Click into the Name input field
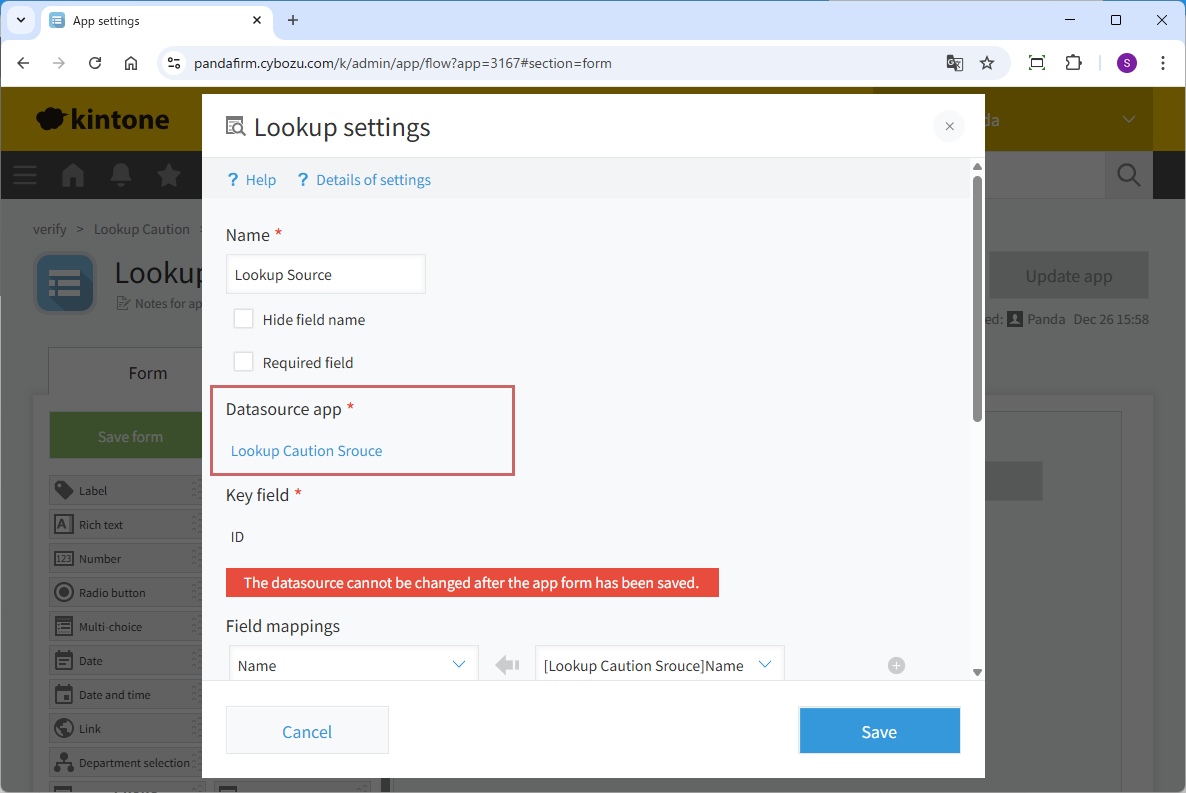Viewport: 1186px width, 793px height. 325,275
